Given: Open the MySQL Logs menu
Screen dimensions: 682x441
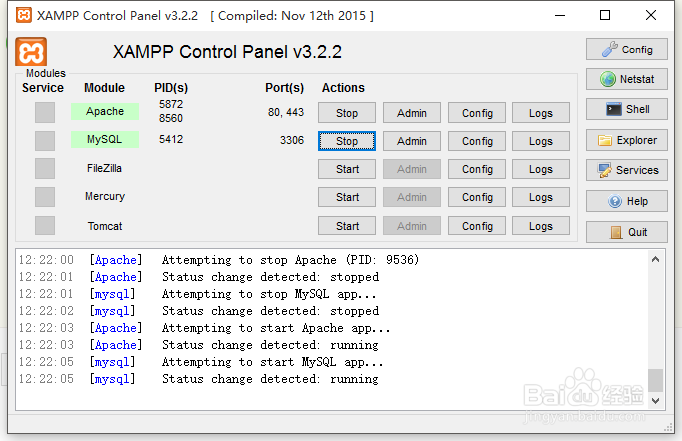Looking at the screenshot, I should 541,141.
